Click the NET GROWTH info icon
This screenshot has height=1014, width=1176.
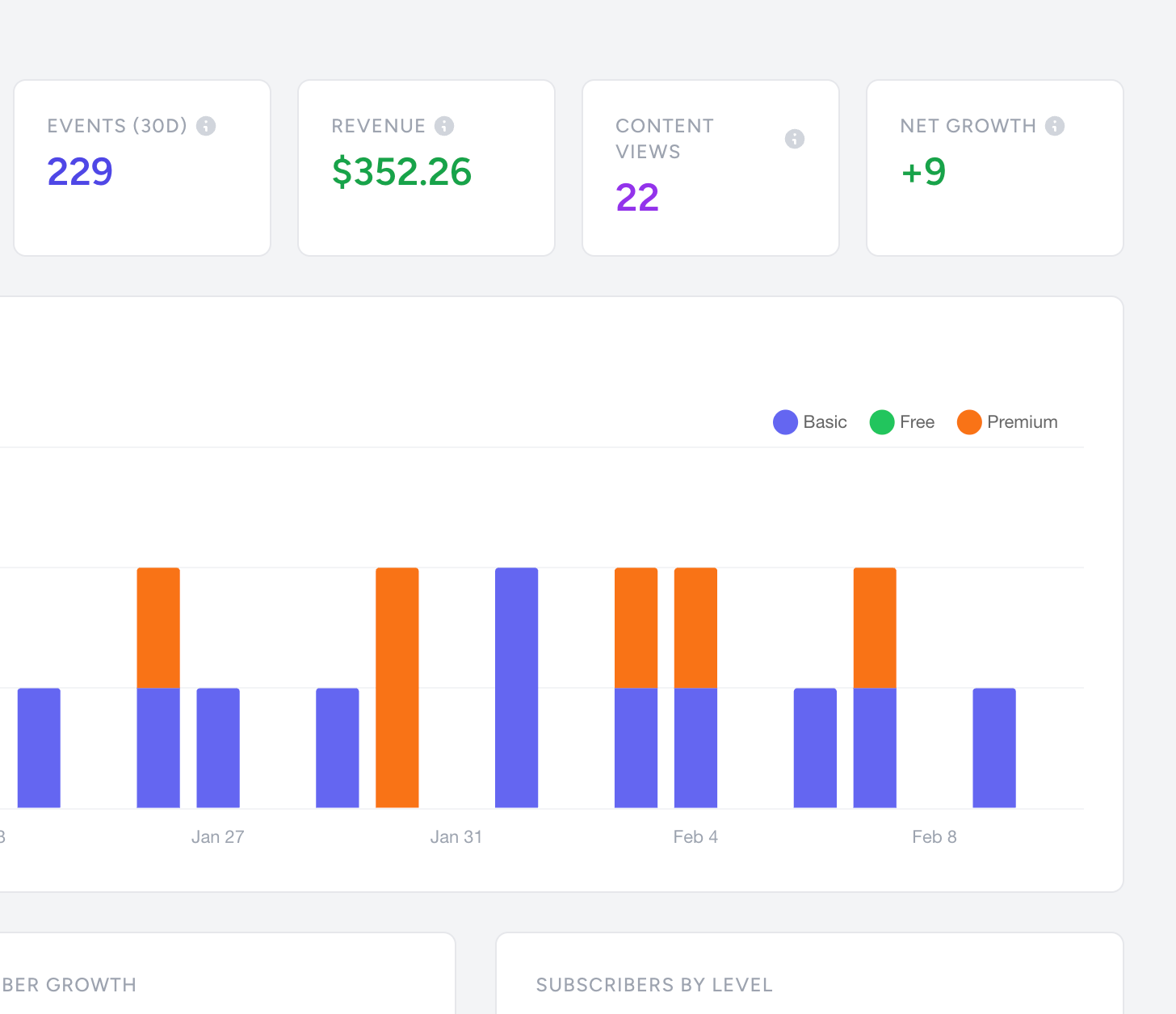click(x=1055, y=126)
